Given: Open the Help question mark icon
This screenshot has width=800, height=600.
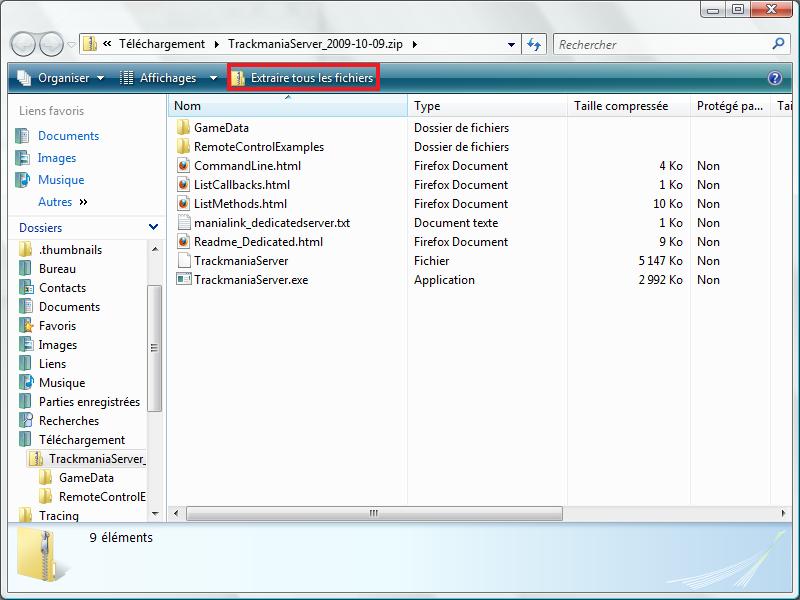Looking at the screenshot, I should click(774, 78).
